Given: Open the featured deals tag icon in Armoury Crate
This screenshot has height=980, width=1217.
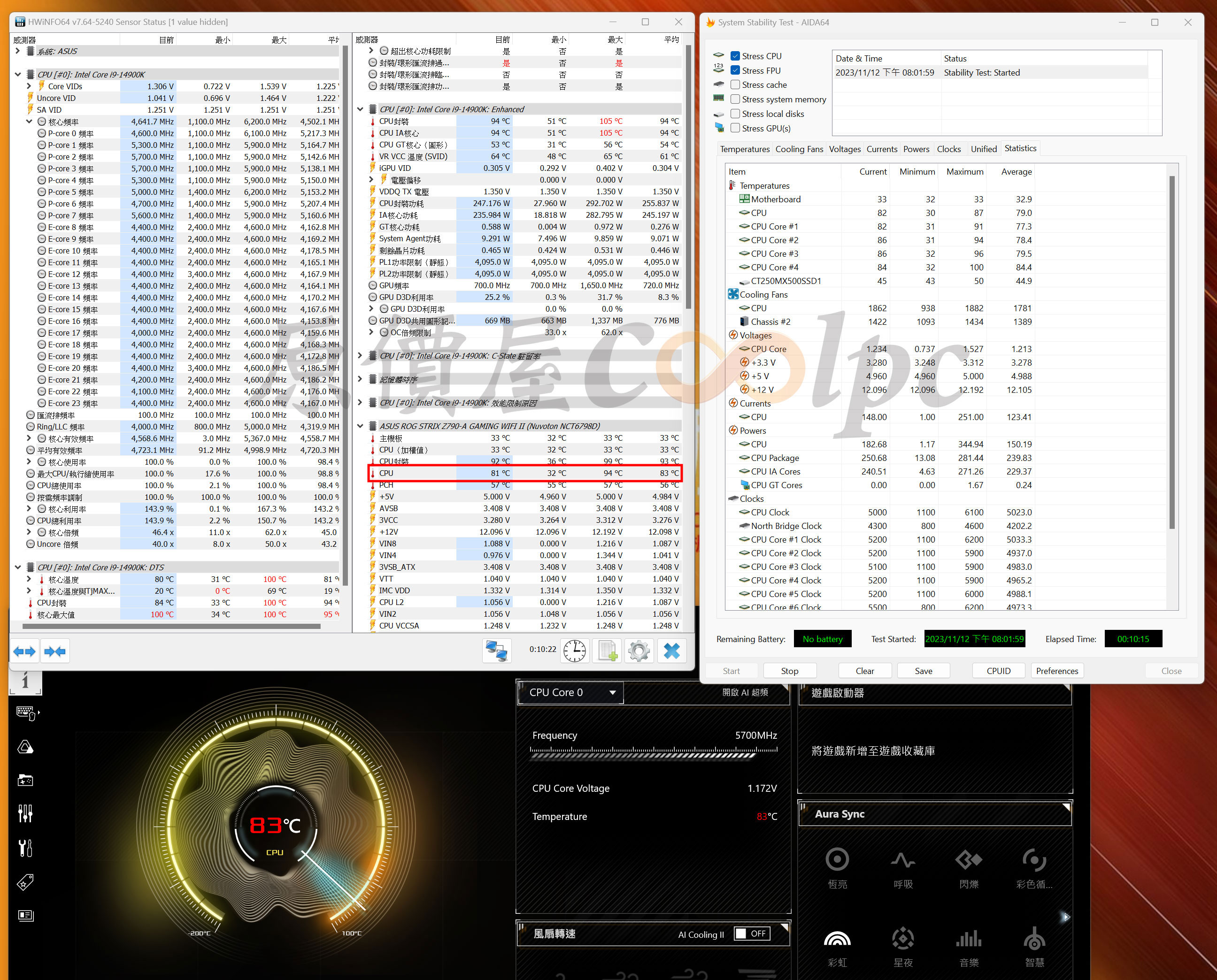Looking at the screenshot, I should pyautogui.click(x=25, y=882).
